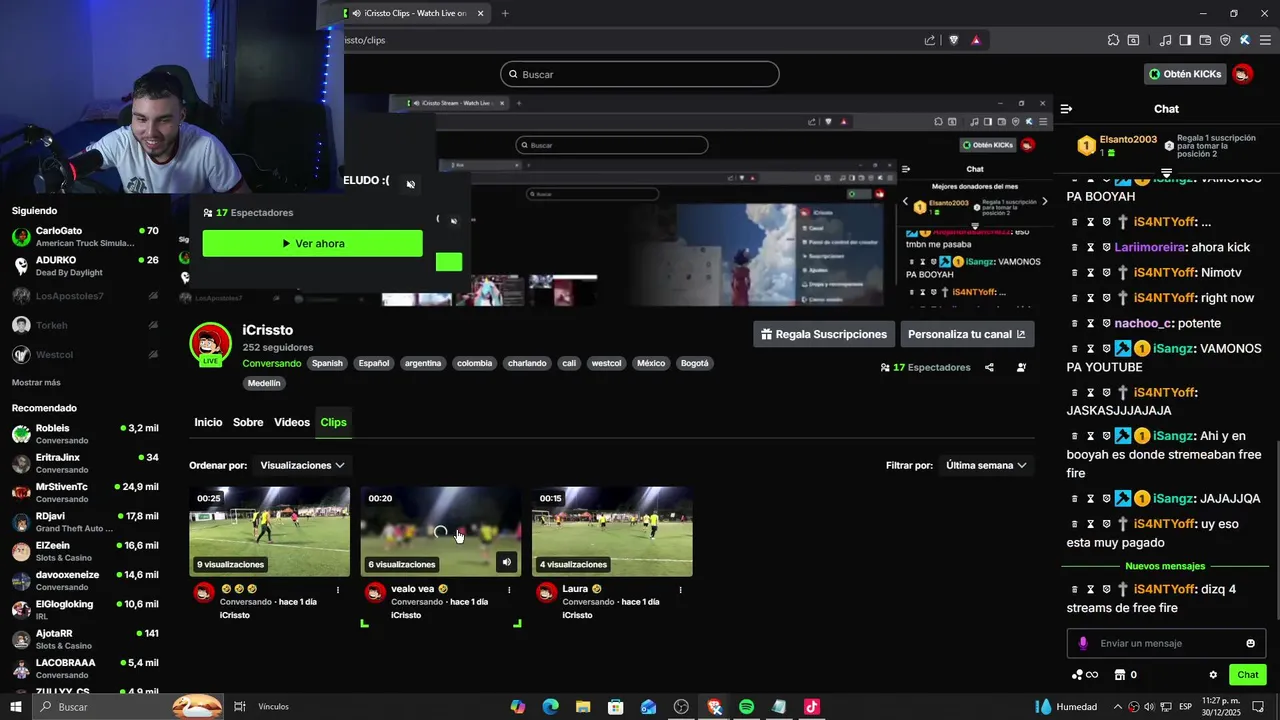Screen dimensions: 1280x720
Task: Open the Windows Start menu
Action: pos(16,707)
